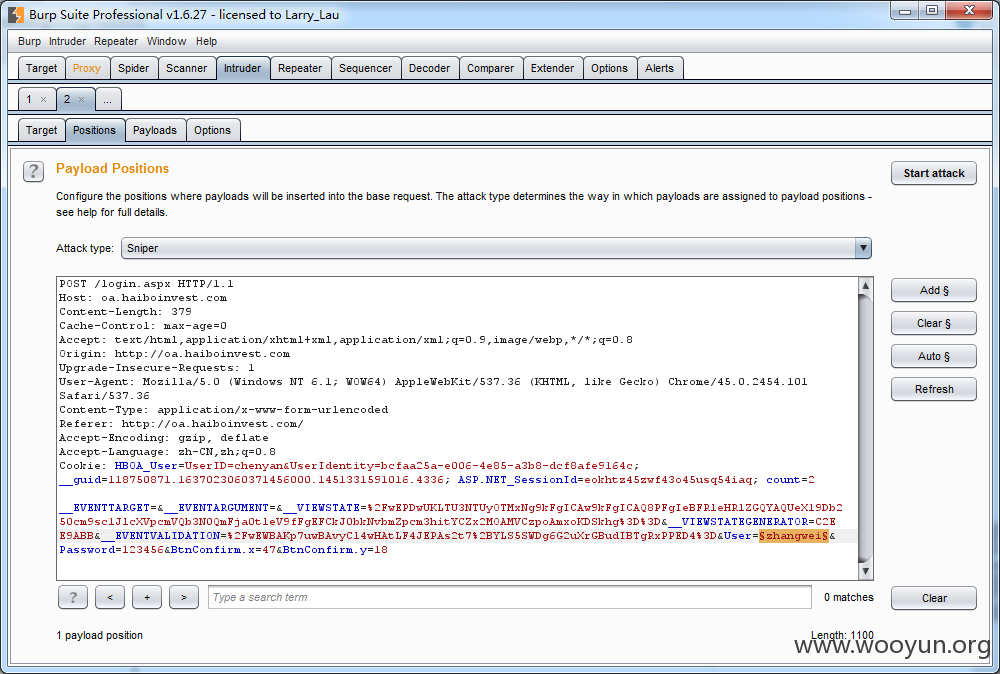Screen dimensions: 1000x674
Task: Switch to the Decoder tab
Action: click(x=429, y=68)
